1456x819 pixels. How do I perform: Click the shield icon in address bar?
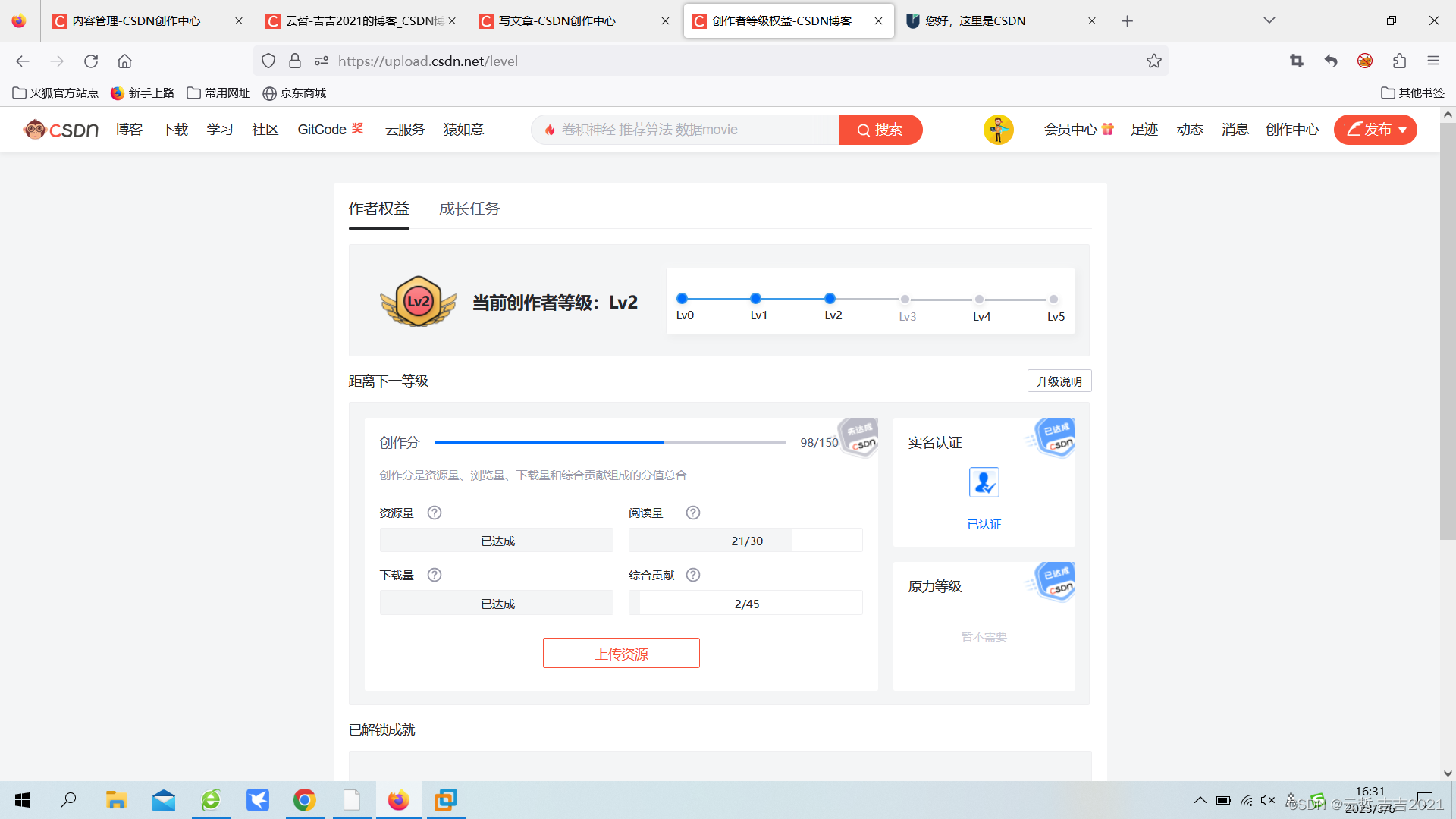click(268, 61)
